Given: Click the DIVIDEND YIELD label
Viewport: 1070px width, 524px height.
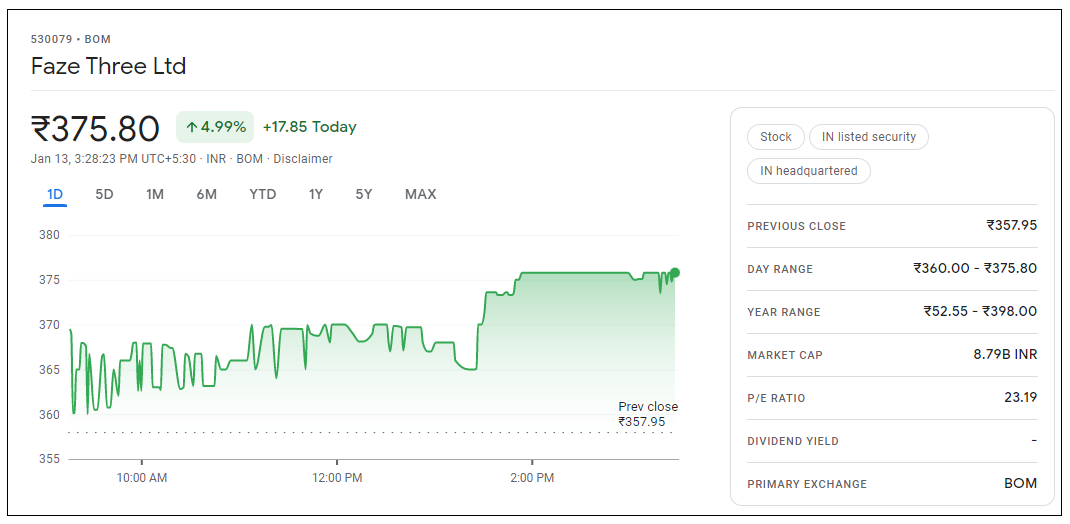Looking at the screenshot, I should click(x=793, y=441).
